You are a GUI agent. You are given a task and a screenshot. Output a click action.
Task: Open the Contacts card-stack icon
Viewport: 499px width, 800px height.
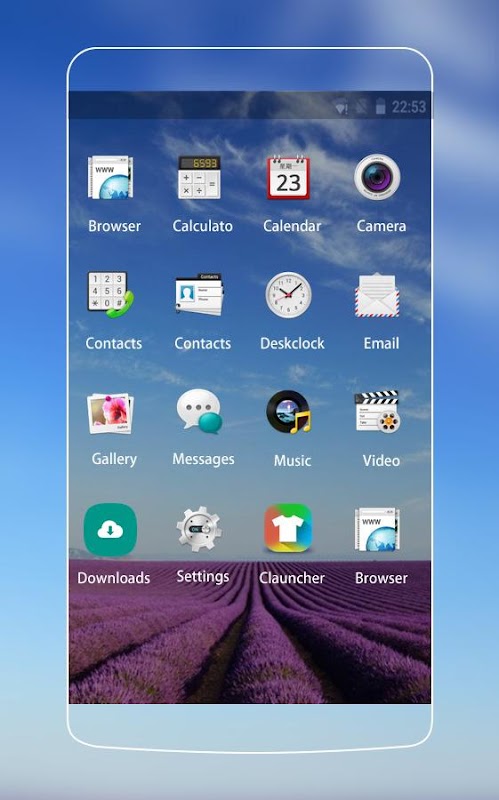[x=199, y=294]
